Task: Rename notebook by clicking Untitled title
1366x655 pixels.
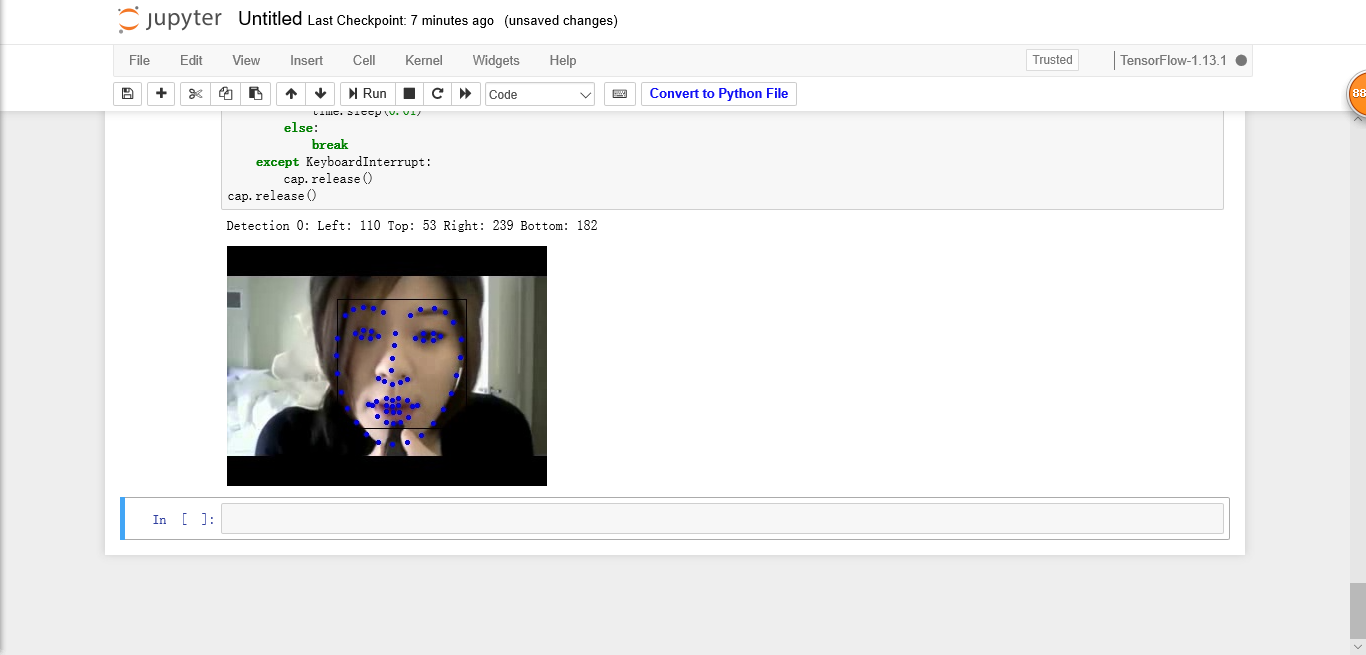Action: [270, 19]
